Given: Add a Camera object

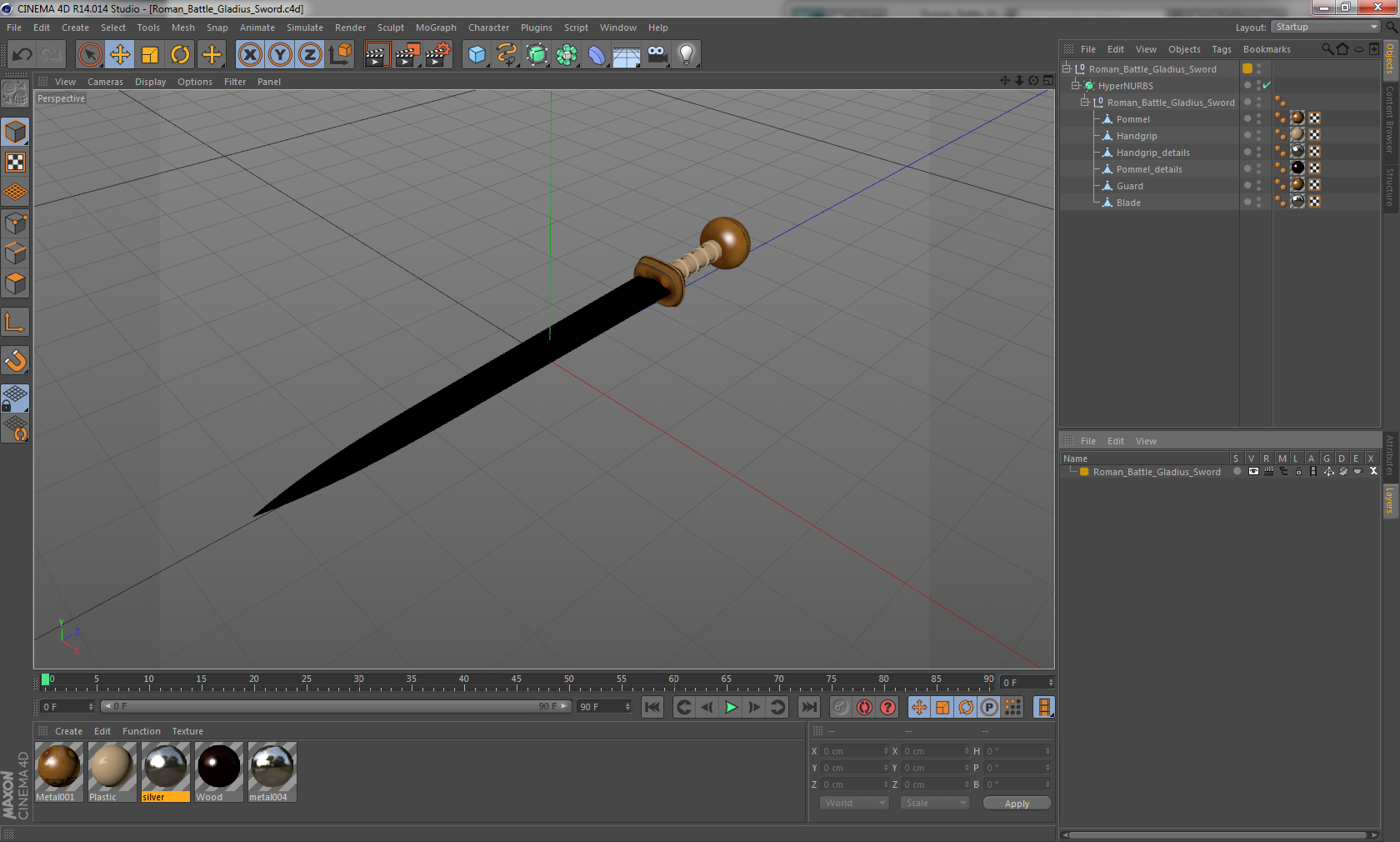Looking at the screenshot, I should (x=657, y=55).
